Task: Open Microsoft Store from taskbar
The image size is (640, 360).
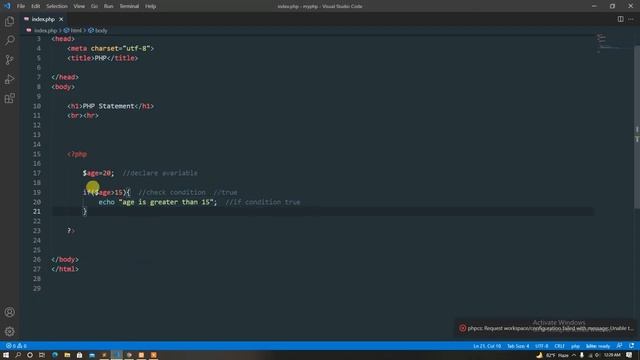Action: tap(80, 355)
